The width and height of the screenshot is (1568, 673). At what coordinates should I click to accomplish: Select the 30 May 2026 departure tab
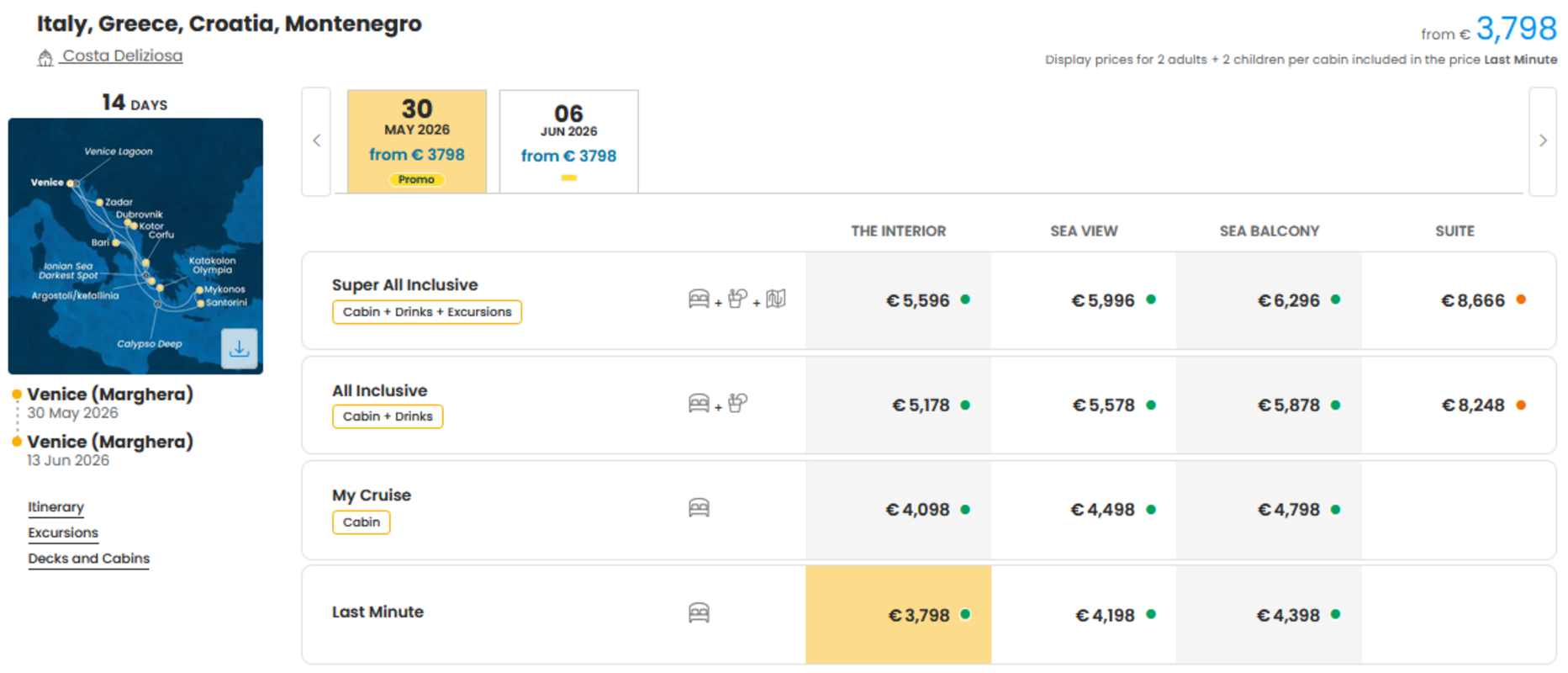[417, 141]
